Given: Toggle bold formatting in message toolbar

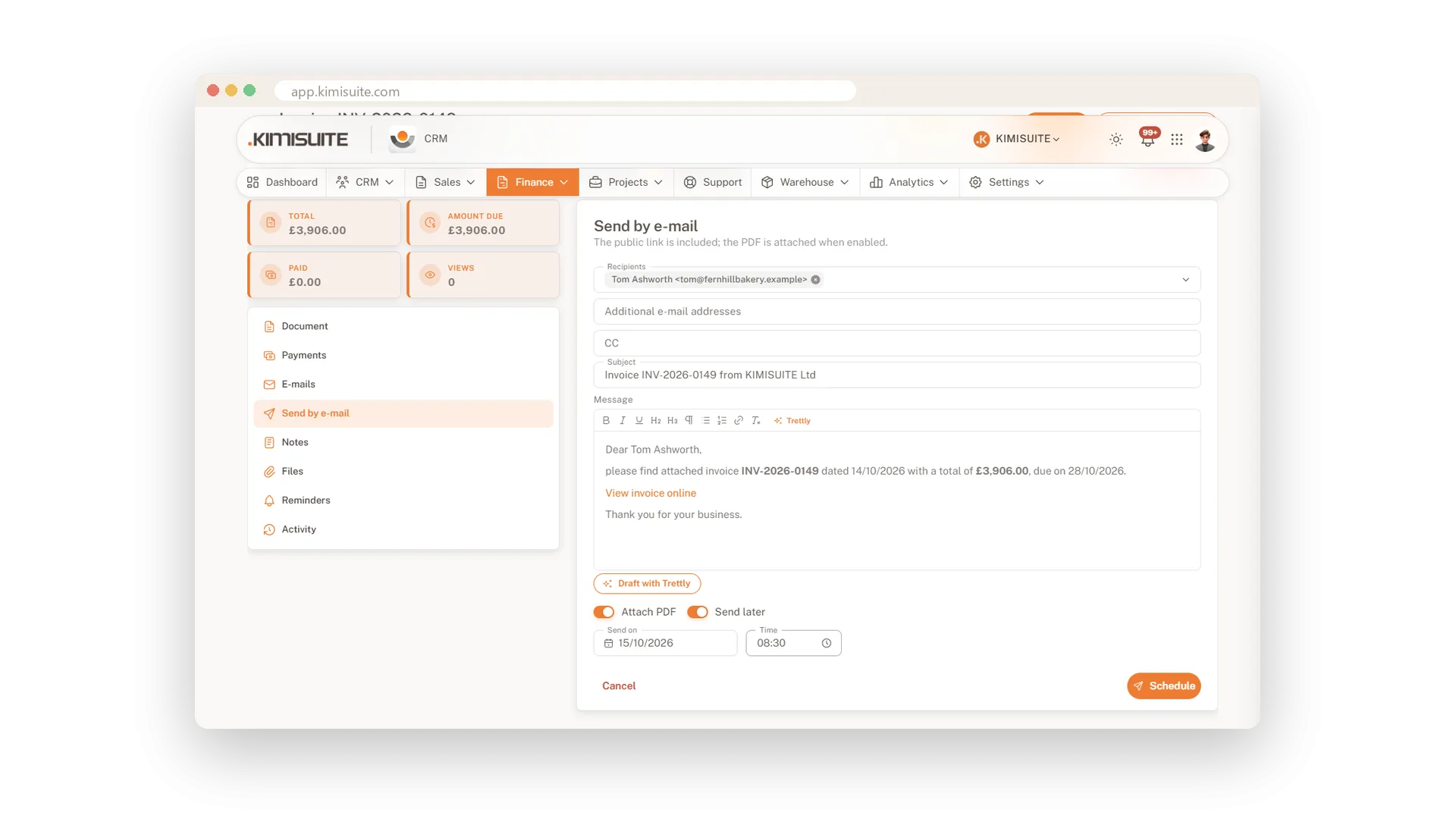Looking at the screenshot, I should [606, 420].
